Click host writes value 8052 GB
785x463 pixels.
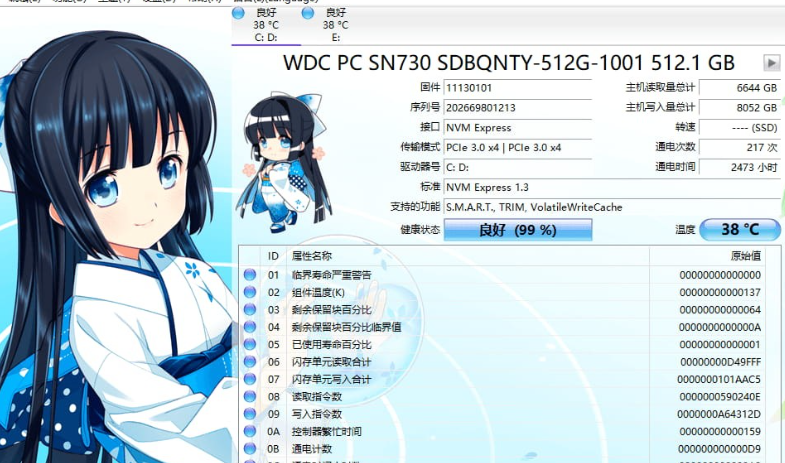point(739,108)
